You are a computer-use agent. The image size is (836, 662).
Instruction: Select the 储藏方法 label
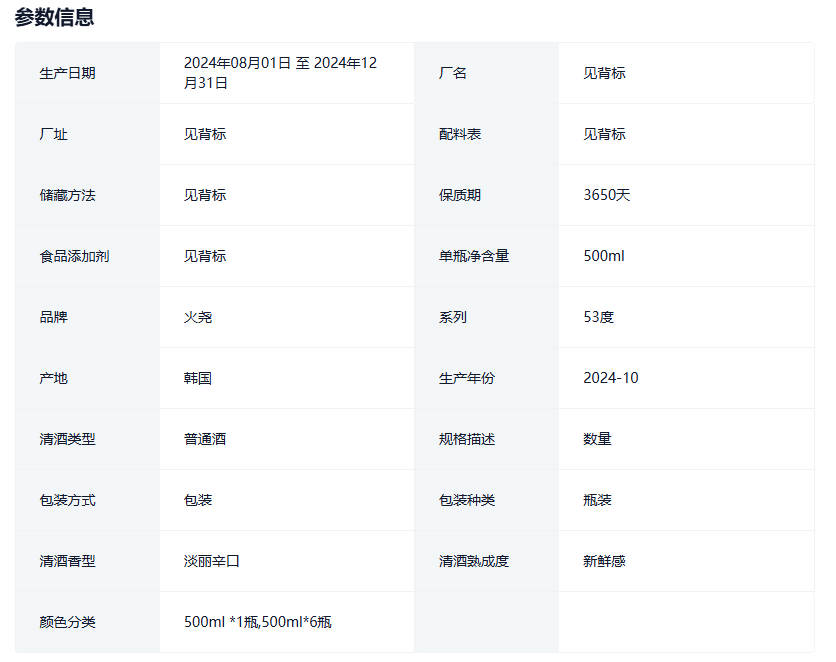point(68,195)
